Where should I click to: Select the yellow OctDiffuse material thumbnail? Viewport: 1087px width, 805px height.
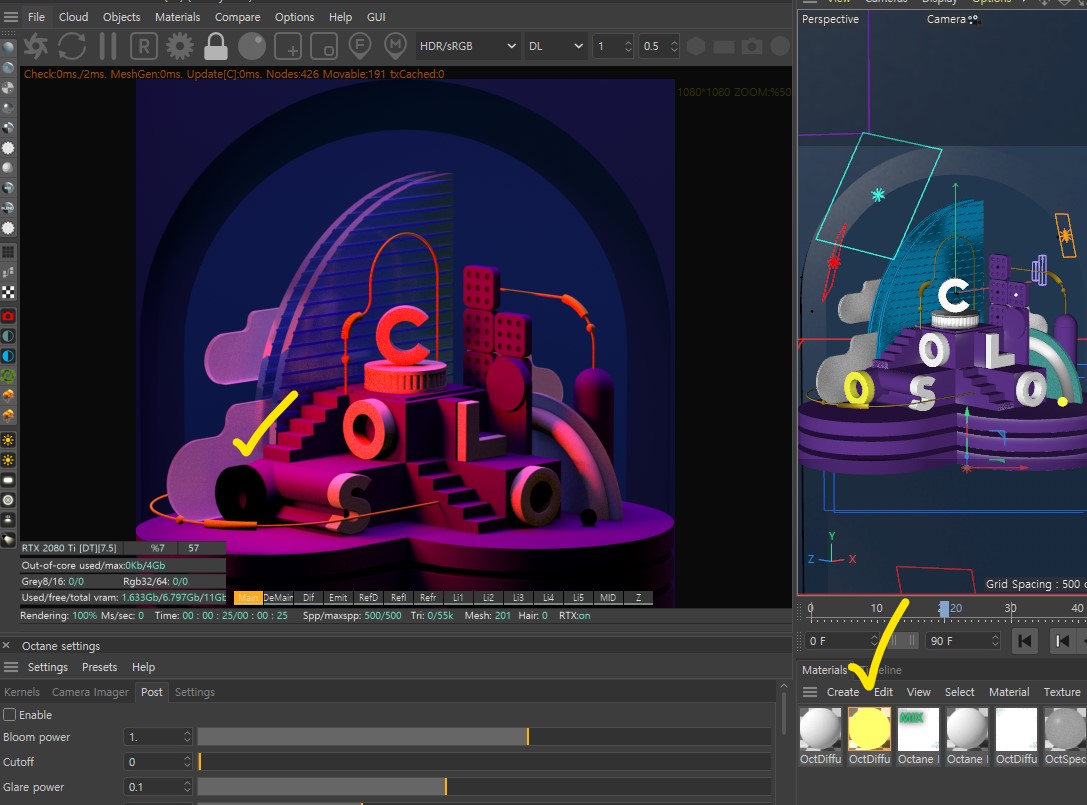[869, 729]
